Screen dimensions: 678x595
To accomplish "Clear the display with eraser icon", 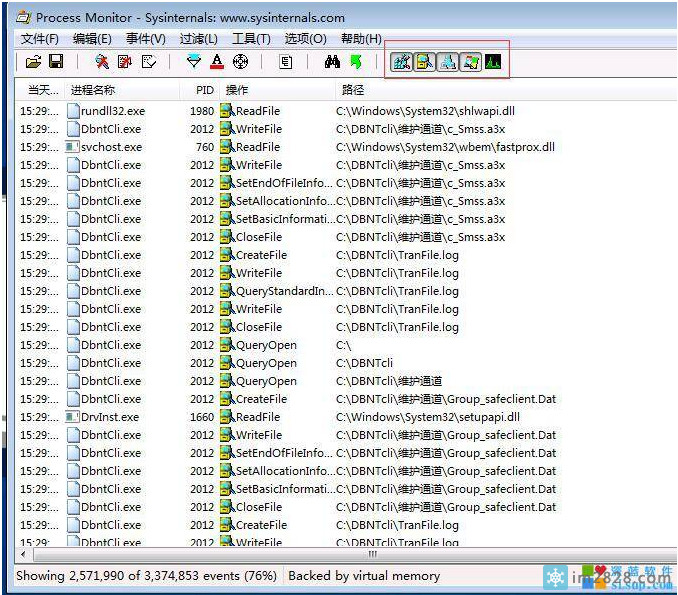I will [149, 62].
